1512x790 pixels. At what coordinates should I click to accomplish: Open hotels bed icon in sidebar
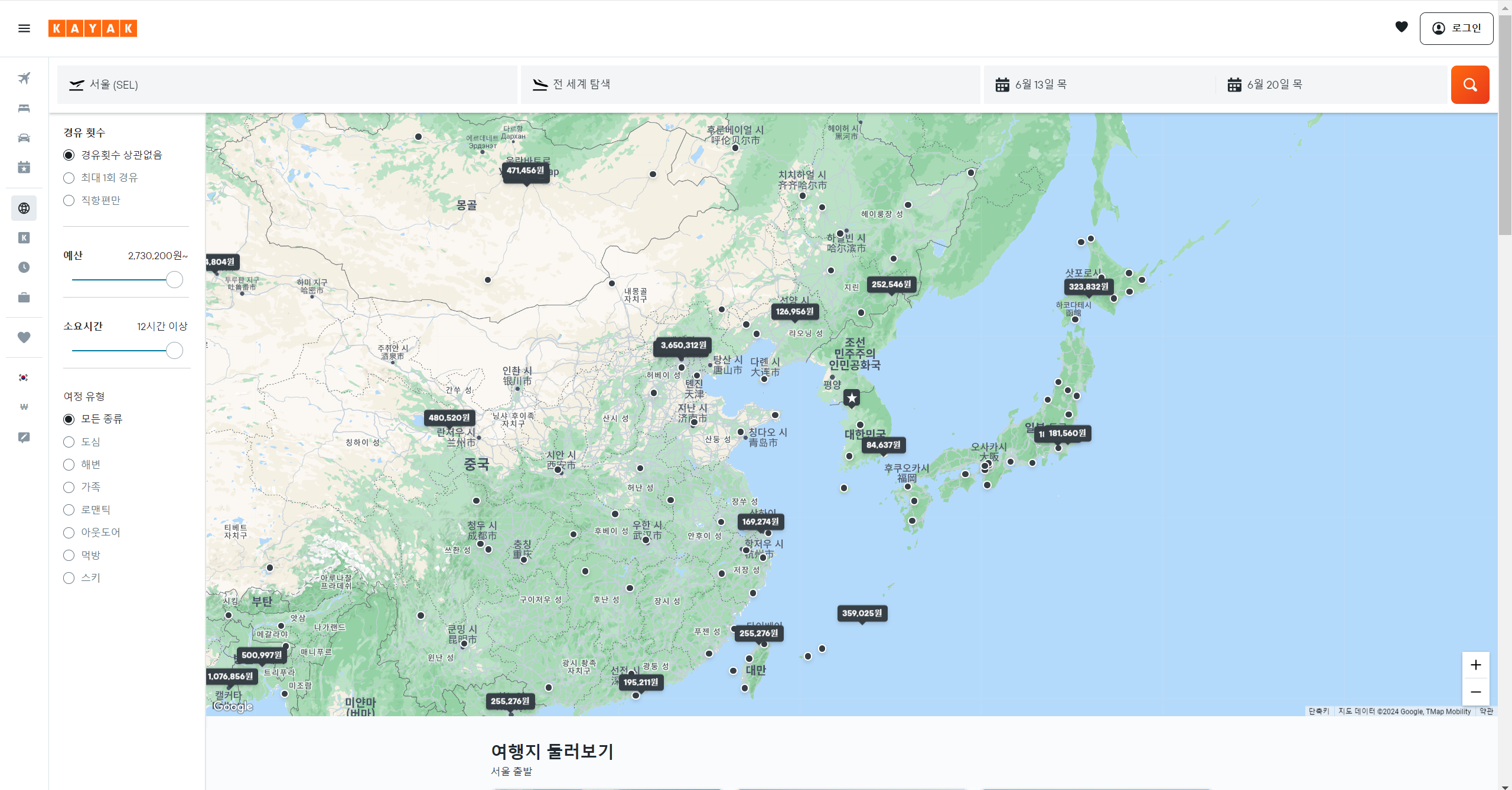(x=24, y=108)
